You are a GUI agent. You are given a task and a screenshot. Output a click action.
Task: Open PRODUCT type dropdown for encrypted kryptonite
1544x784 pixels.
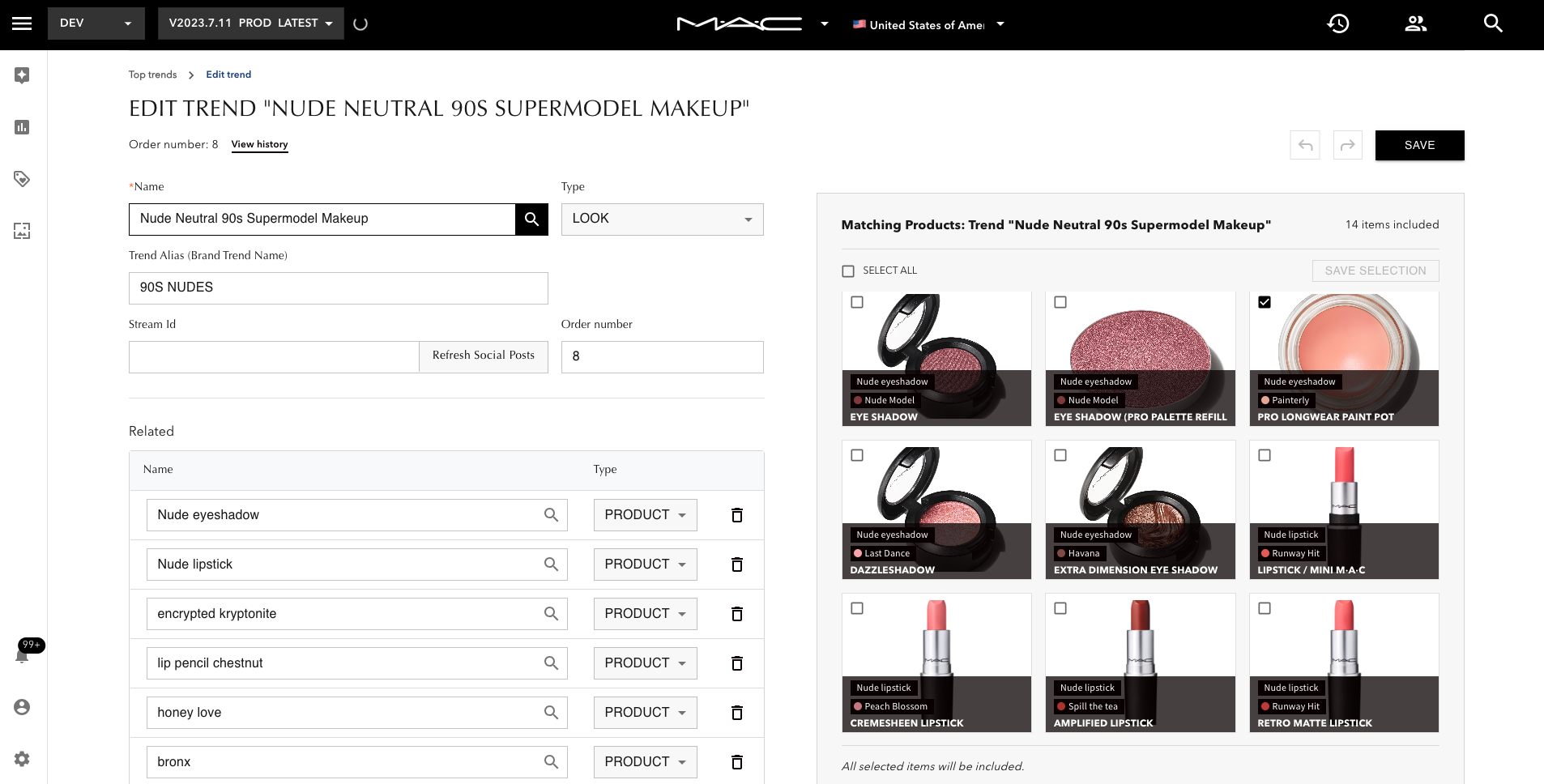646,614
